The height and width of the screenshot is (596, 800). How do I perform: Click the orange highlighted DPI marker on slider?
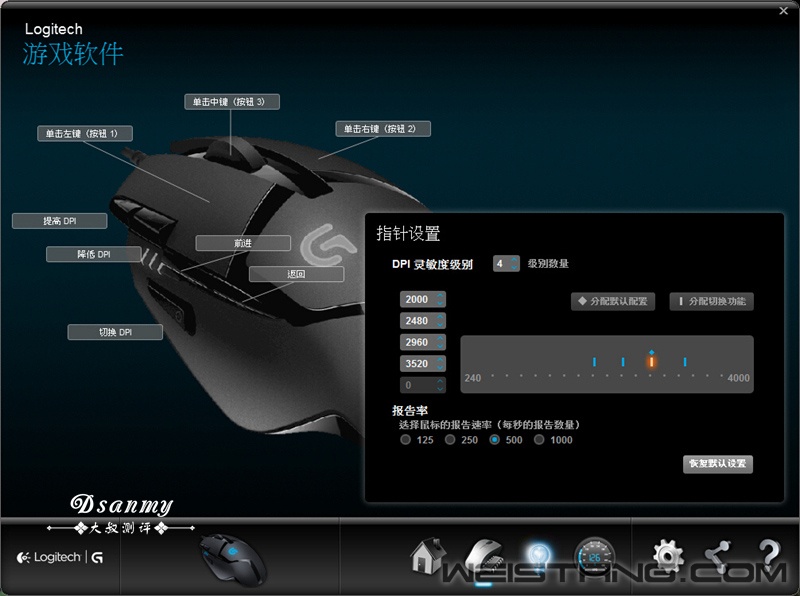[651, 361]
